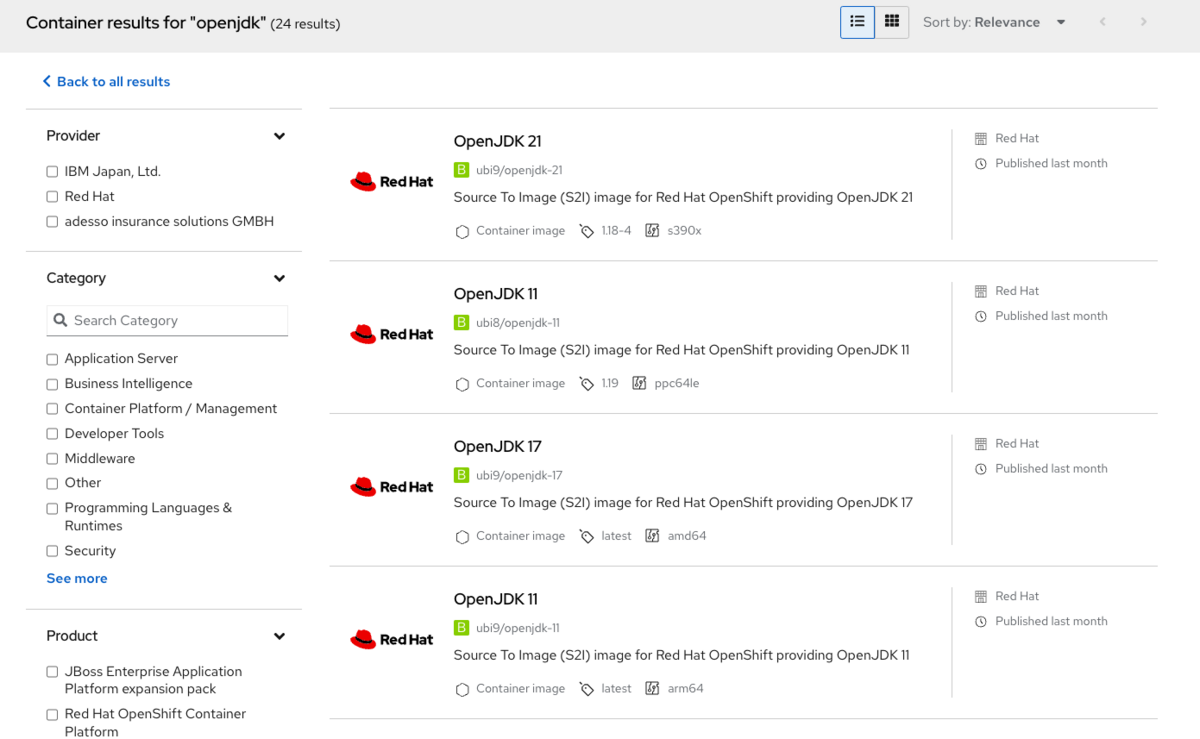Click the tag icon beside version 1.19

point(585,383)
